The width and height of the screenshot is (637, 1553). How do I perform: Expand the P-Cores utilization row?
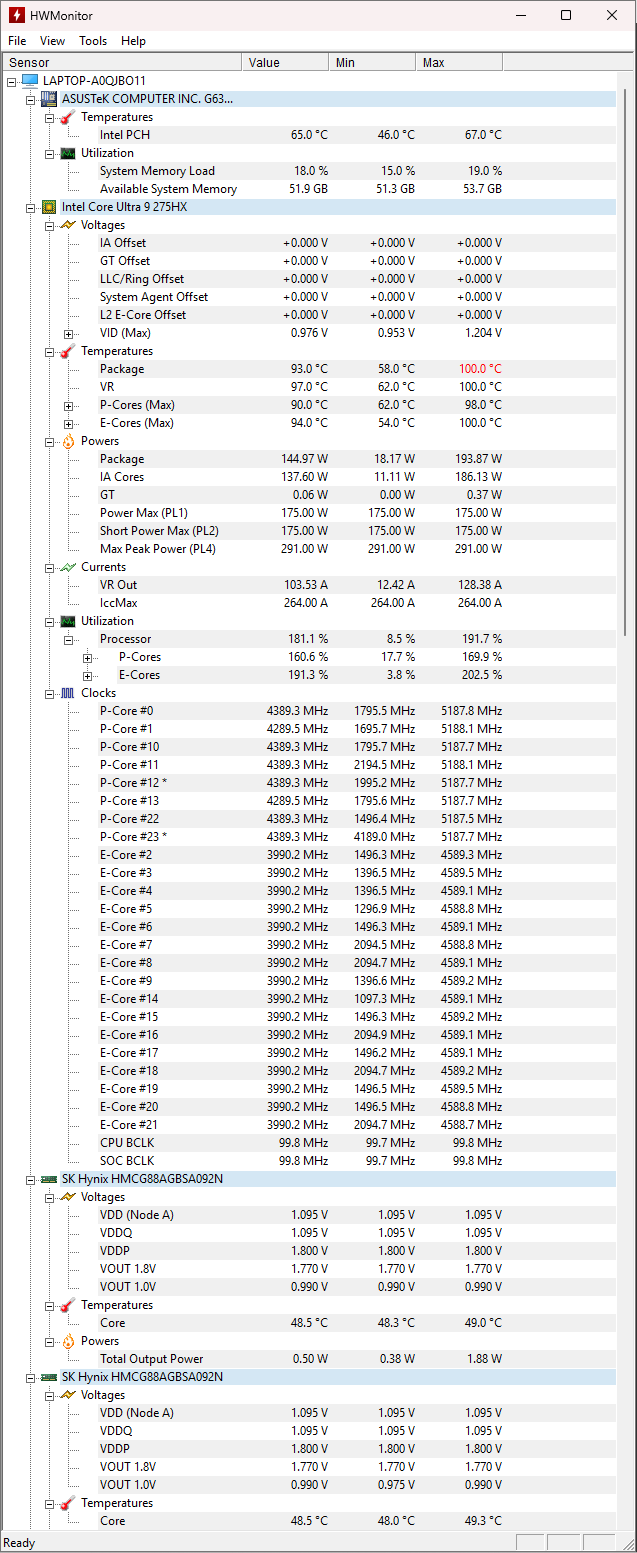(87, 657)
